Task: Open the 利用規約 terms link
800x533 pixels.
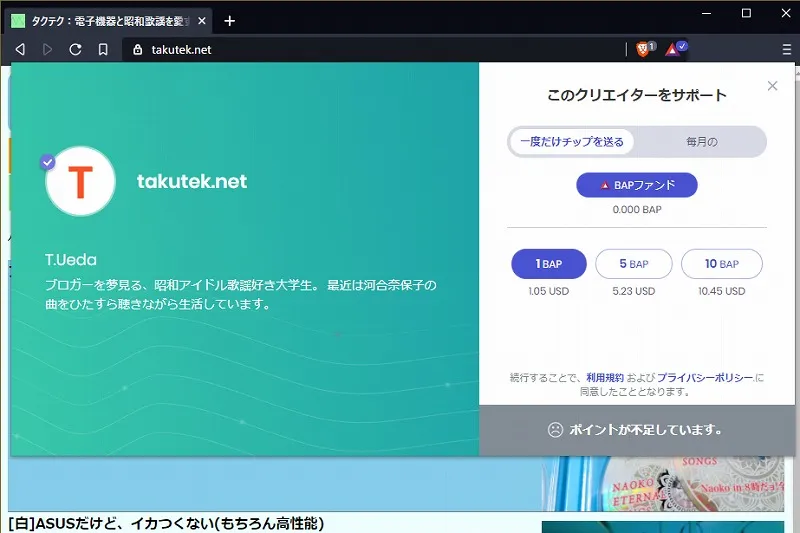Action: 605,377
